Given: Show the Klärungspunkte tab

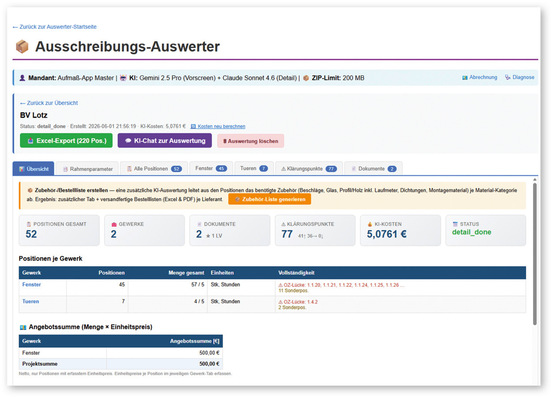Looking at the screenshot, I should (x=309, y=169).
